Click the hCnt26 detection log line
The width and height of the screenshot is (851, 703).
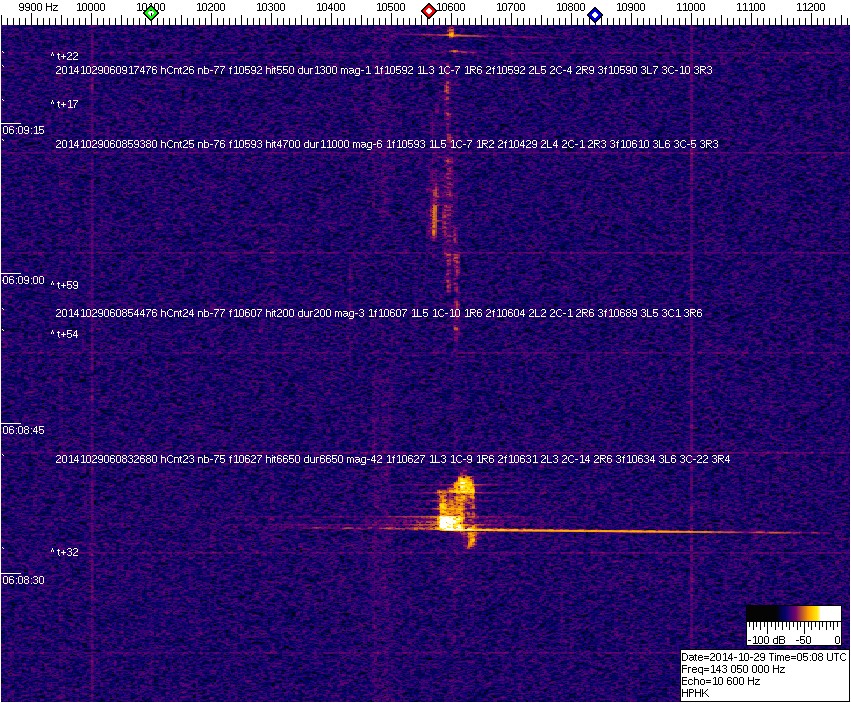(383, 71)
